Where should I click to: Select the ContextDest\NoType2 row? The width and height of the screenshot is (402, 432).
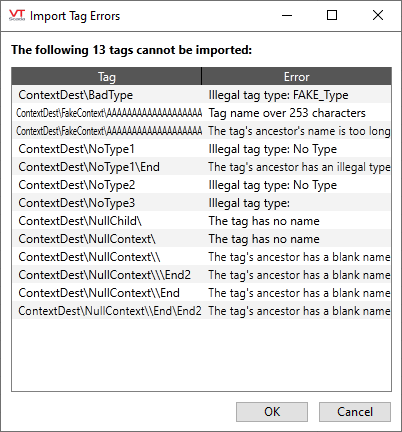201,185
